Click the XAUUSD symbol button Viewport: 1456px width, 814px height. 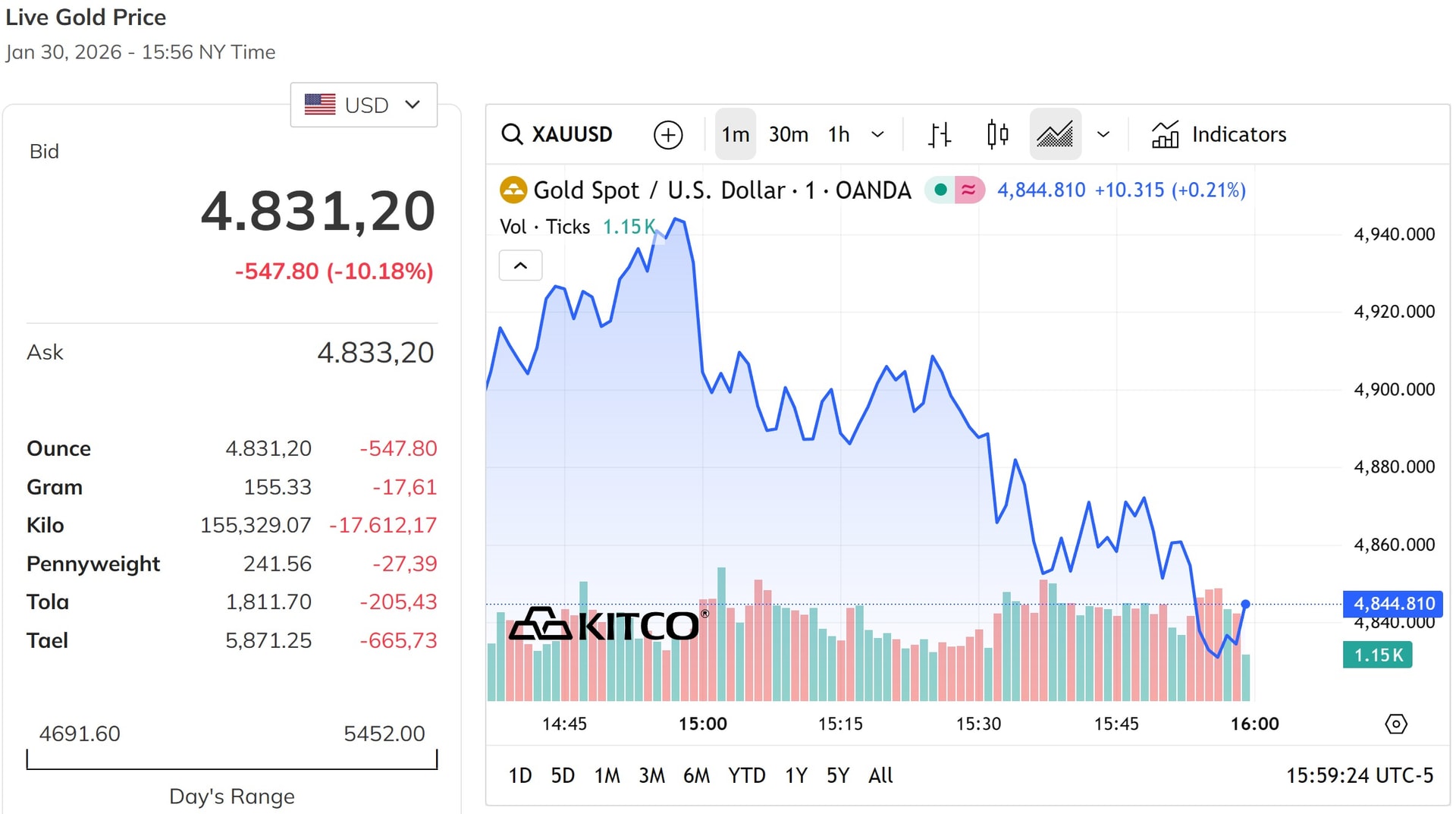point(573,134)
